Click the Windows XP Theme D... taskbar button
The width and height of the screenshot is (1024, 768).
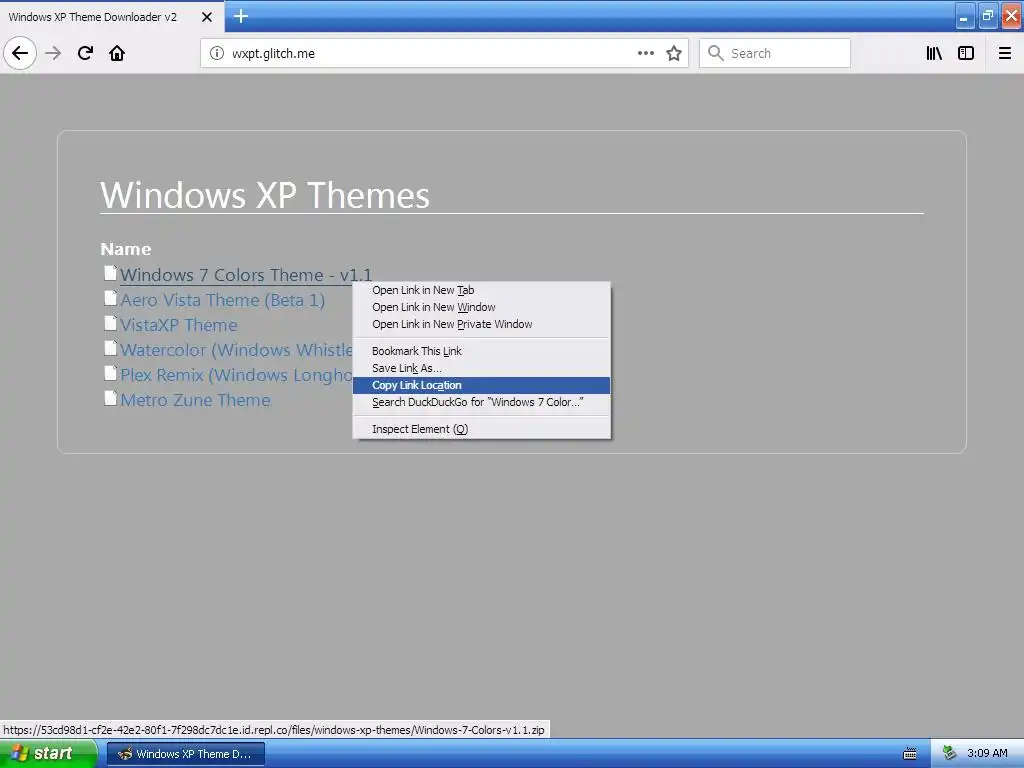[185, 754]
